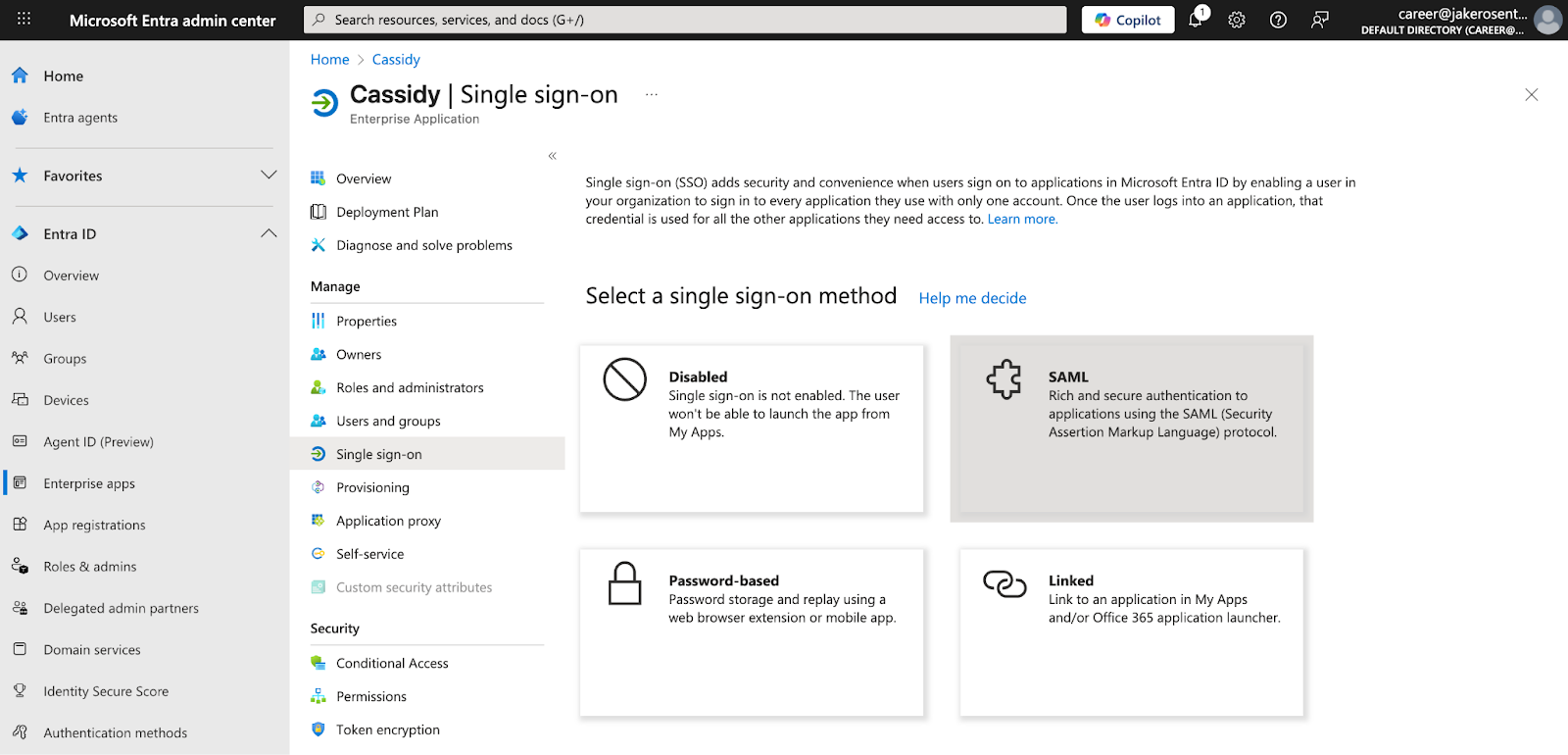Select the Linked sign-on method card
1568x755 pixels.
[1132, 632]
